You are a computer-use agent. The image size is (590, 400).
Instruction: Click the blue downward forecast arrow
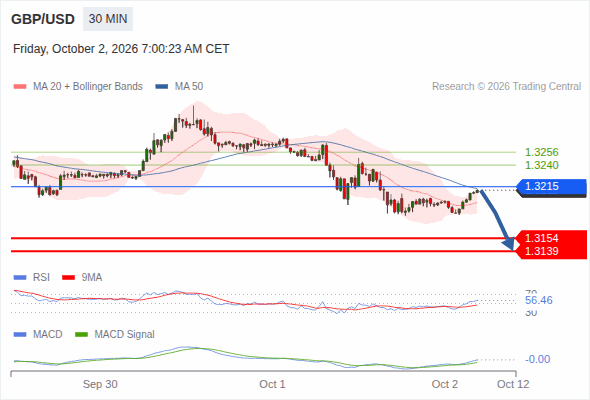(497, 220)
